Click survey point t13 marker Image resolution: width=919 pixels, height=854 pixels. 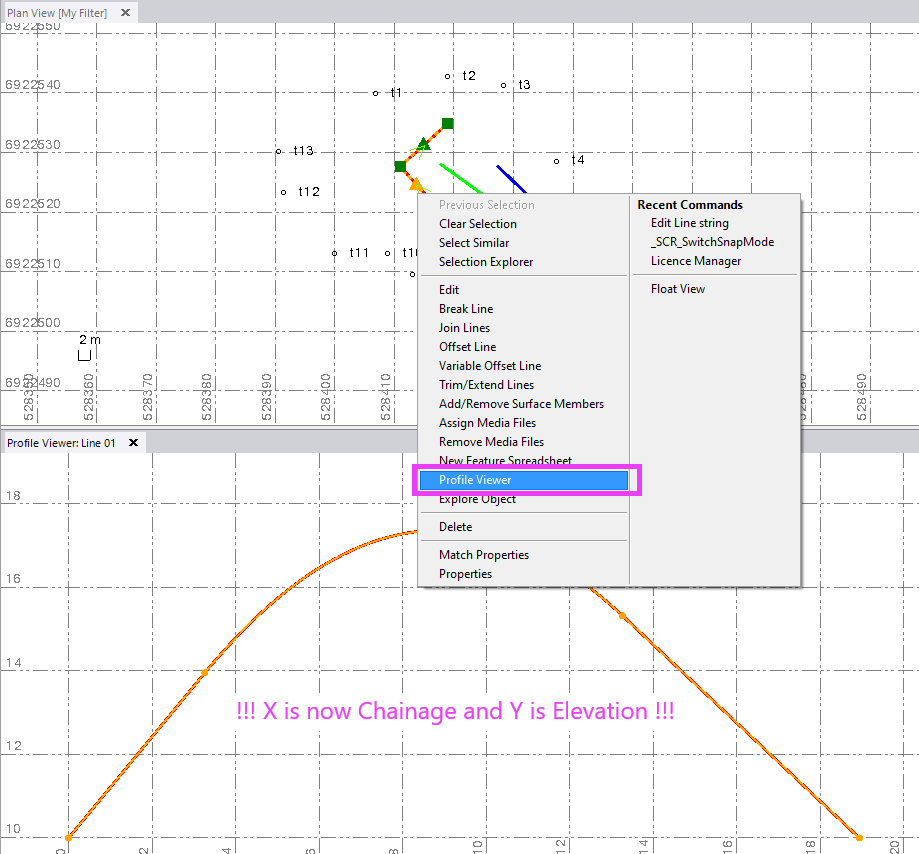click(279, 151)
